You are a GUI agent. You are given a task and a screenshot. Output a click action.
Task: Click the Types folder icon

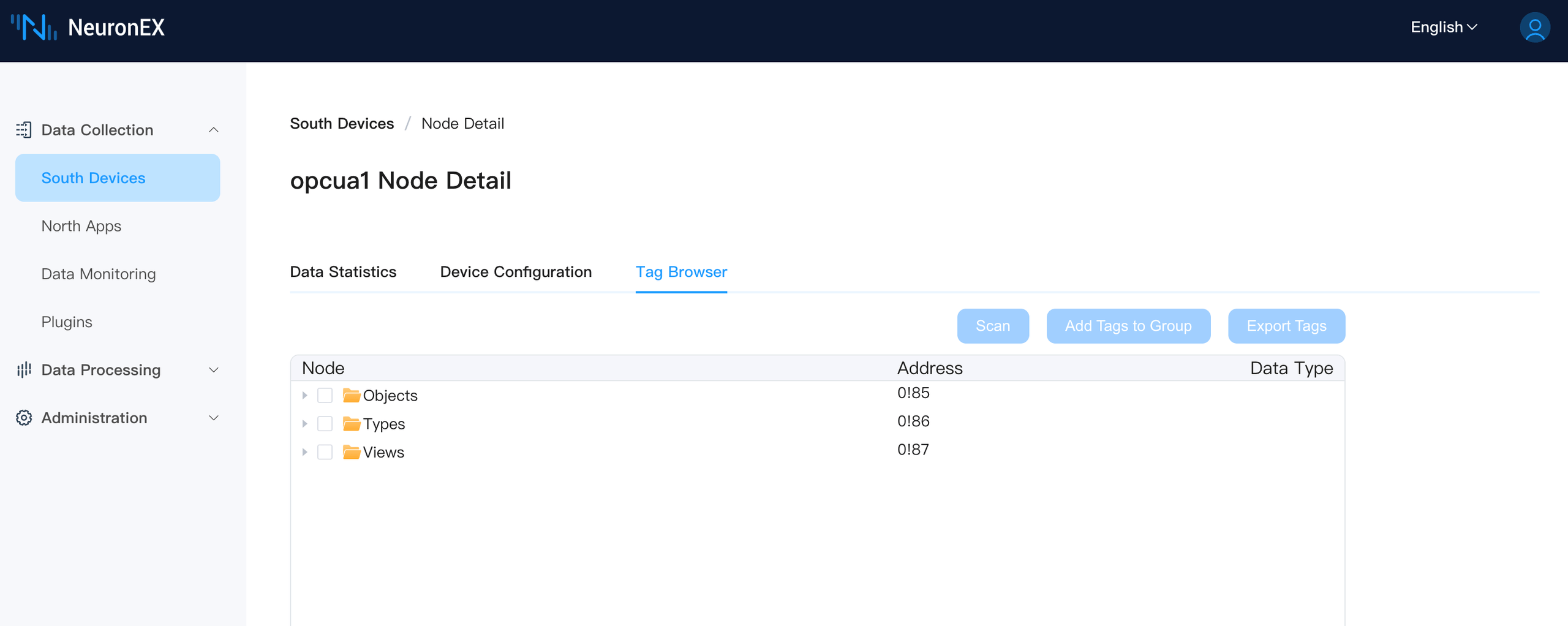pyautogui.click(x=351, y=423)
